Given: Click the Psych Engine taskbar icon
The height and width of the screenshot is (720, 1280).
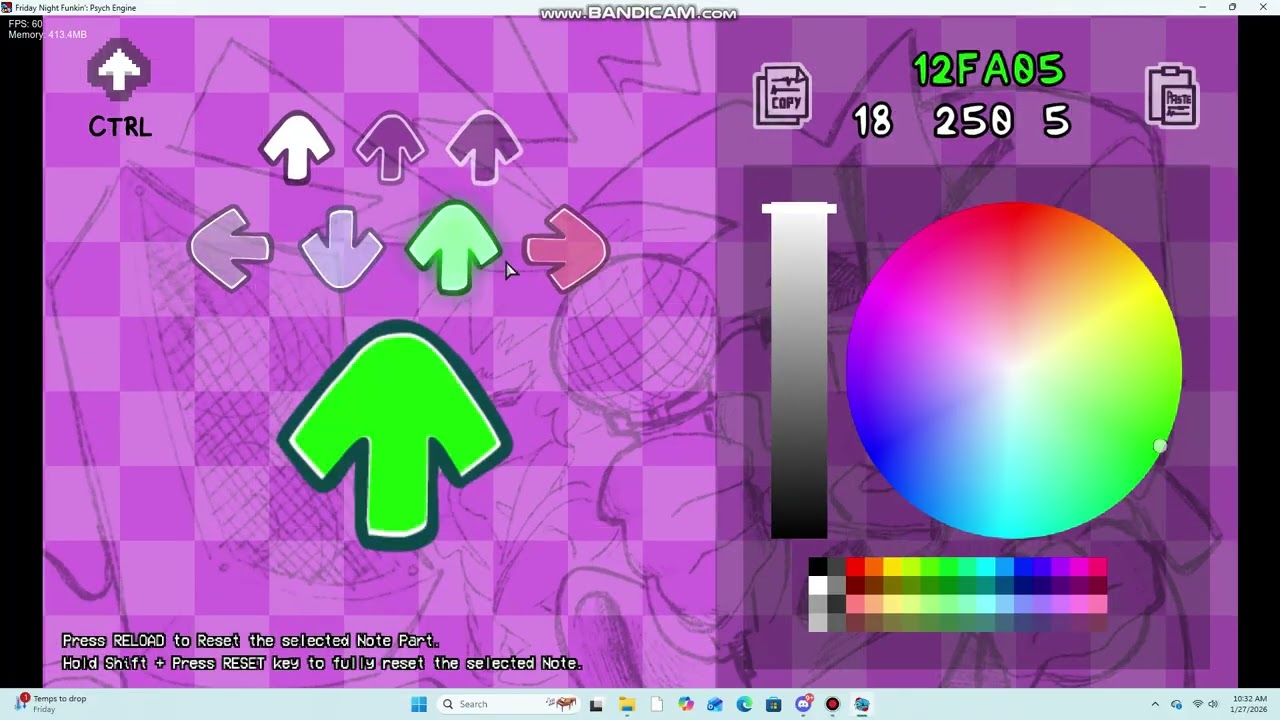Looking at the screenshot, I should pos(861,704).
